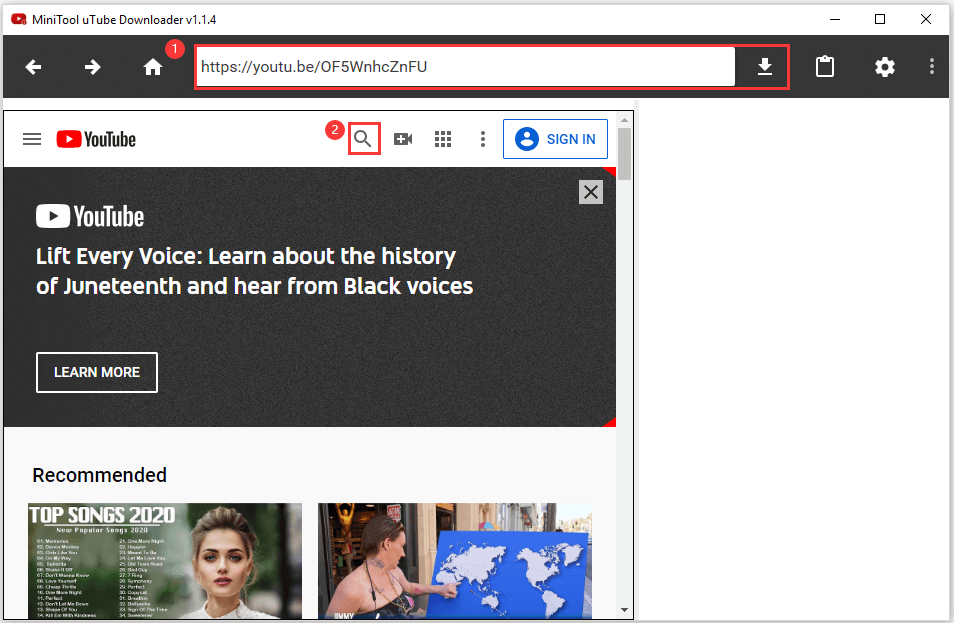
Task: Close the Juneteenth banner
Action: point(591,192)
